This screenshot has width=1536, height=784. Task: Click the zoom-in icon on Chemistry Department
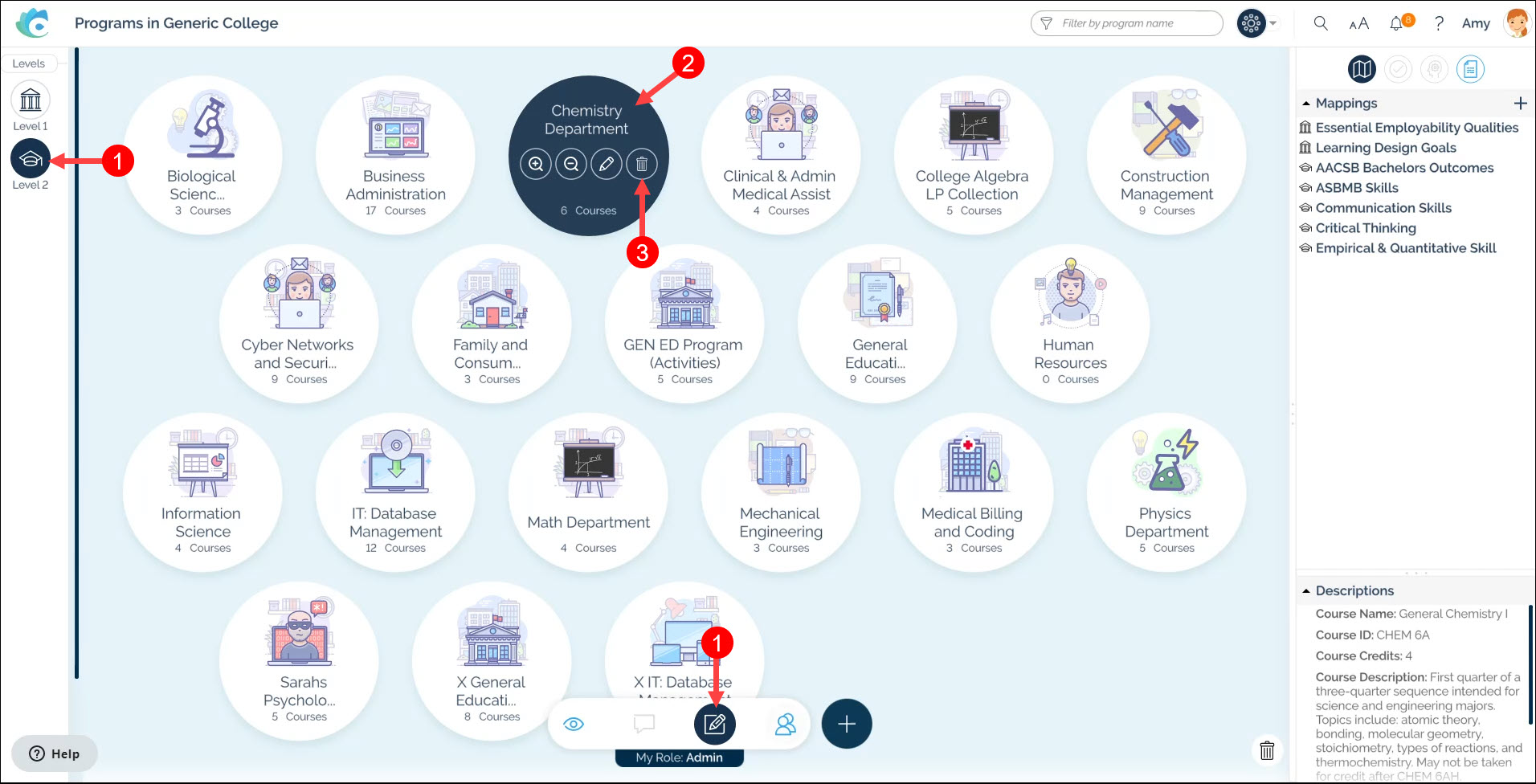tap(536, 164)
